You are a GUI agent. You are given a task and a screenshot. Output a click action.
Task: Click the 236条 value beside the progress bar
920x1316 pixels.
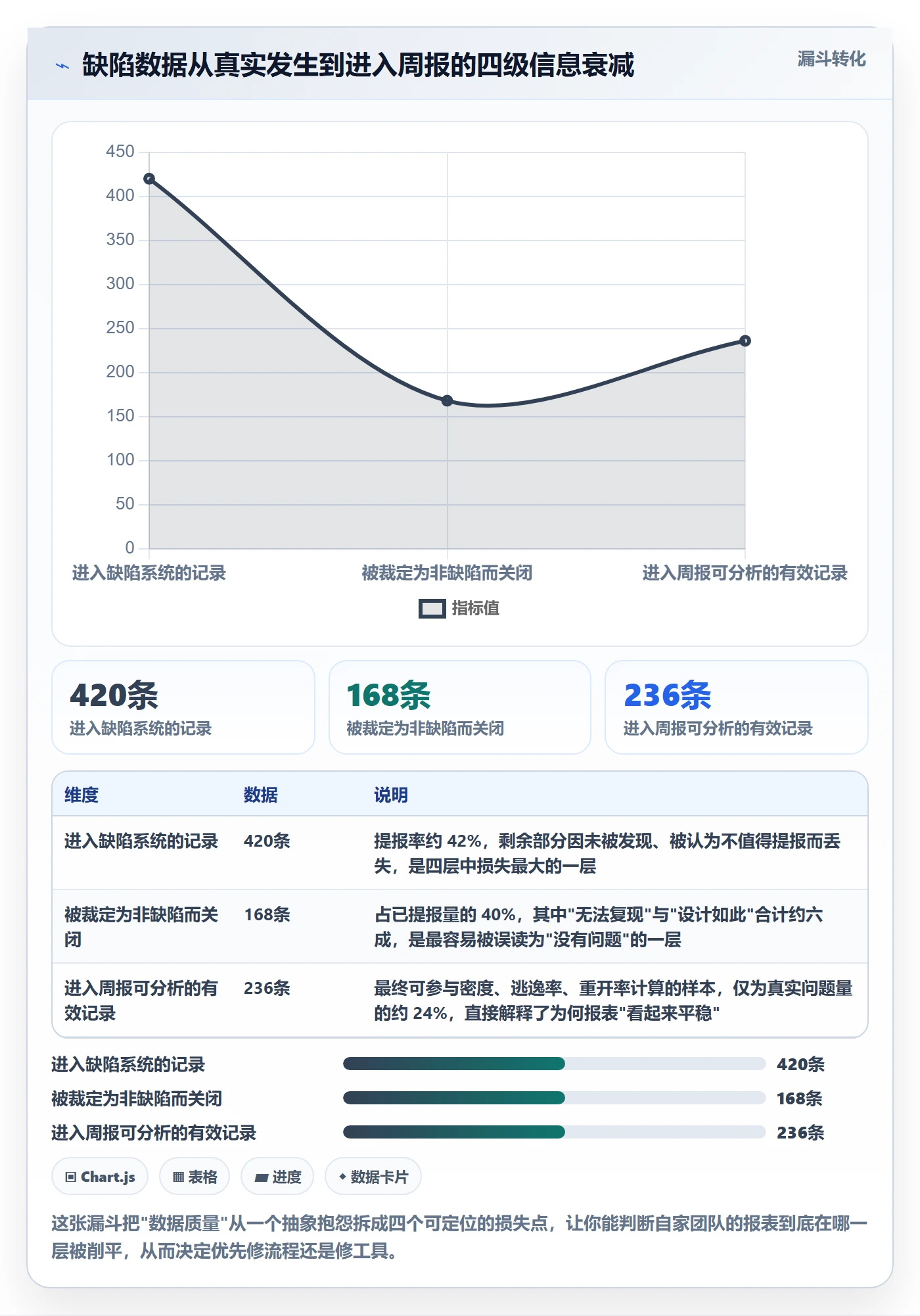click(x=800, y=1133)
